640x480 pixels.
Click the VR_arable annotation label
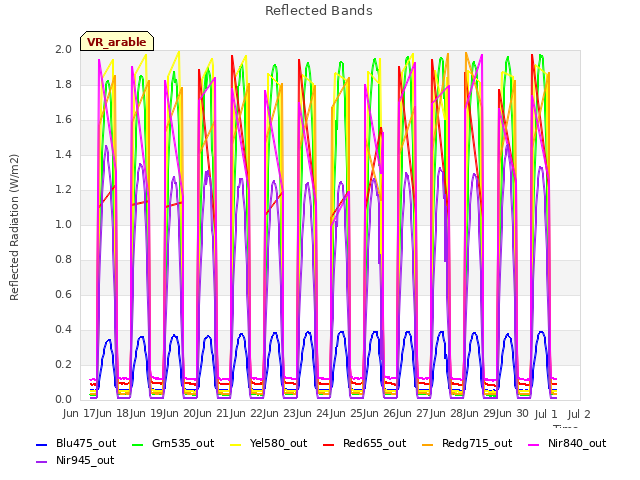[x=117, y=42]
